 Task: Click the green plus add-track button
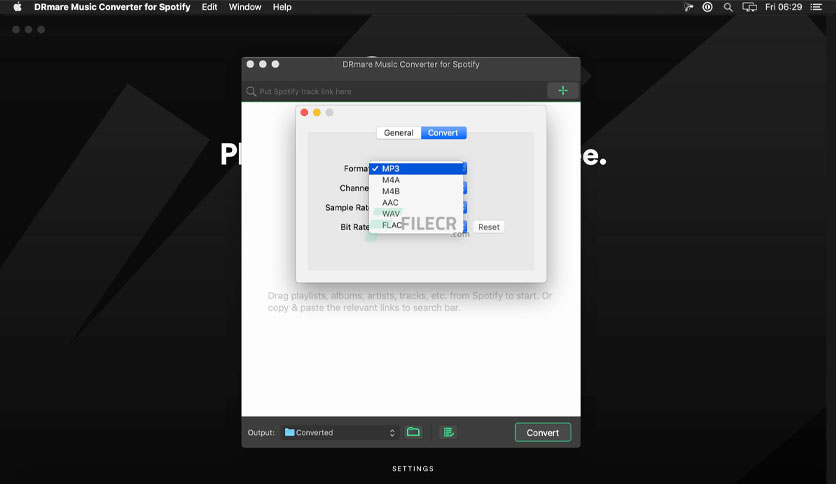(562, 91)
